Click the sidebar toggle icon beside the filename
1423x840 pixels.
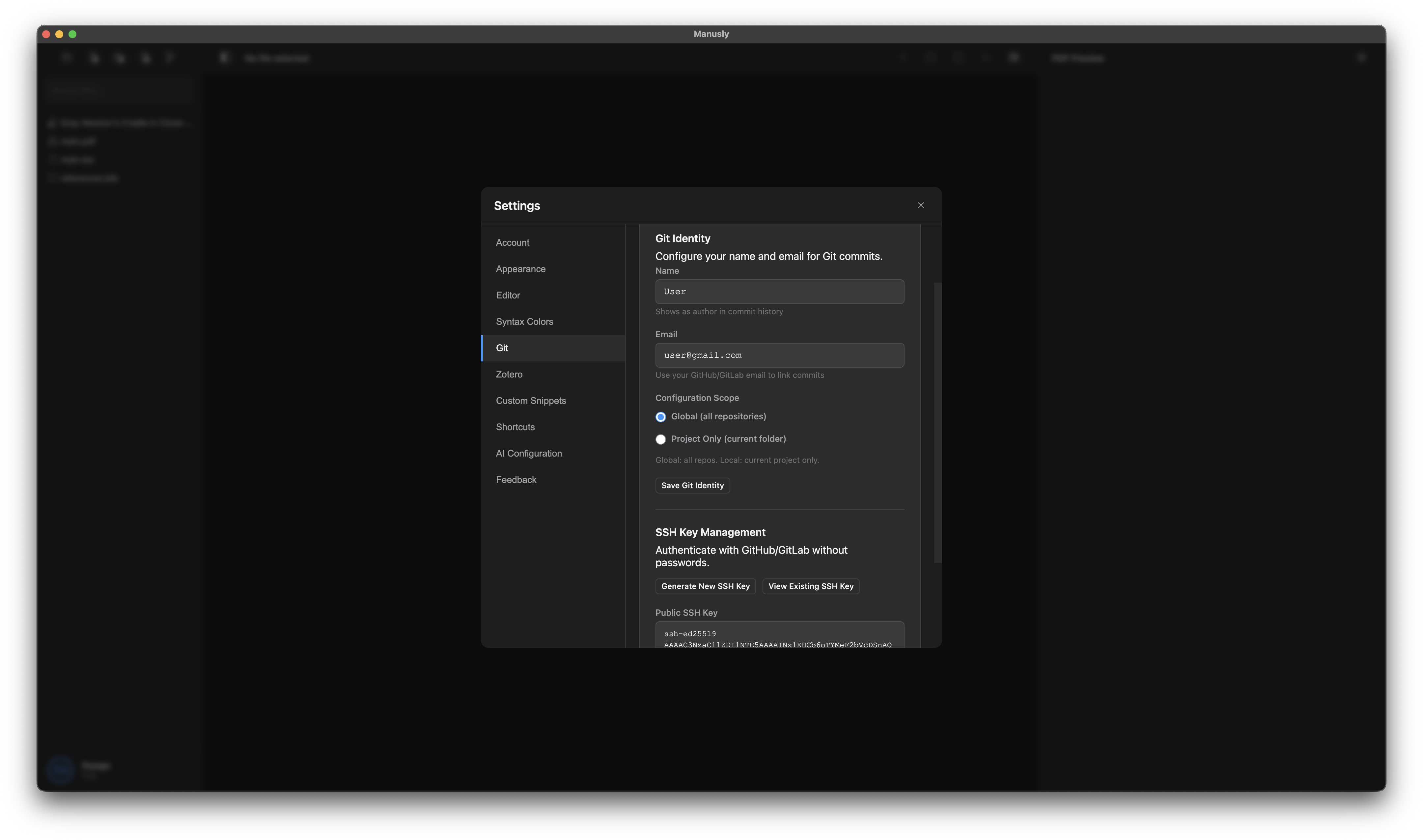[224, 57]
